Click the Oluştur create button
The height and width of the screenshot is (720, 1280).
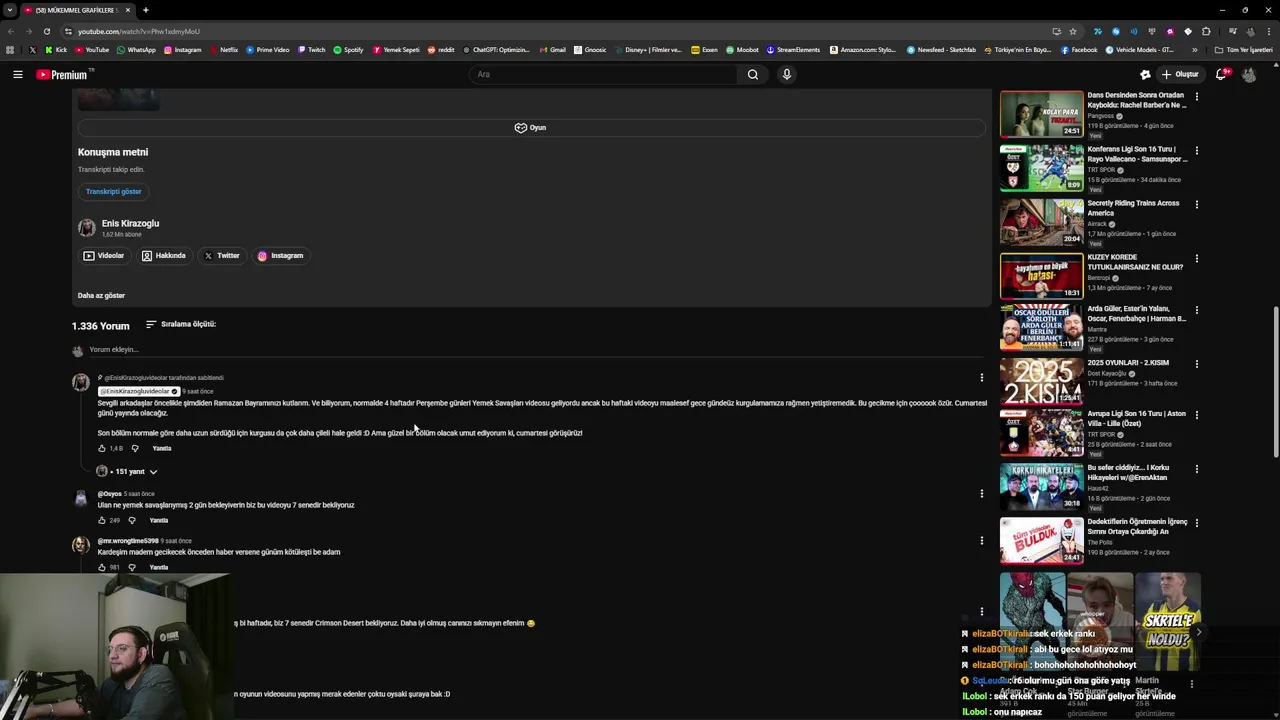(x=1180, y=74)
